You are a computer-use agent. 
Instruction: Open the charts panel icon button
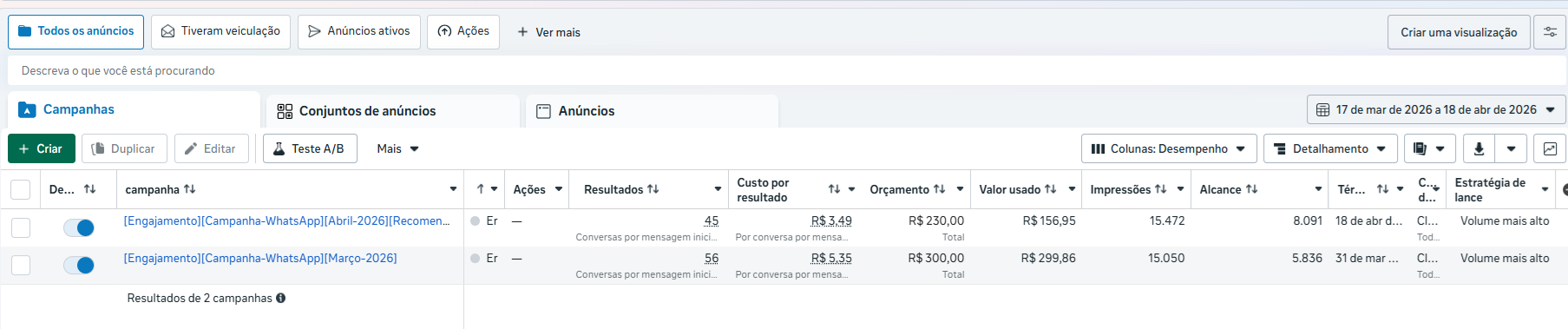tap(1549, 148)
